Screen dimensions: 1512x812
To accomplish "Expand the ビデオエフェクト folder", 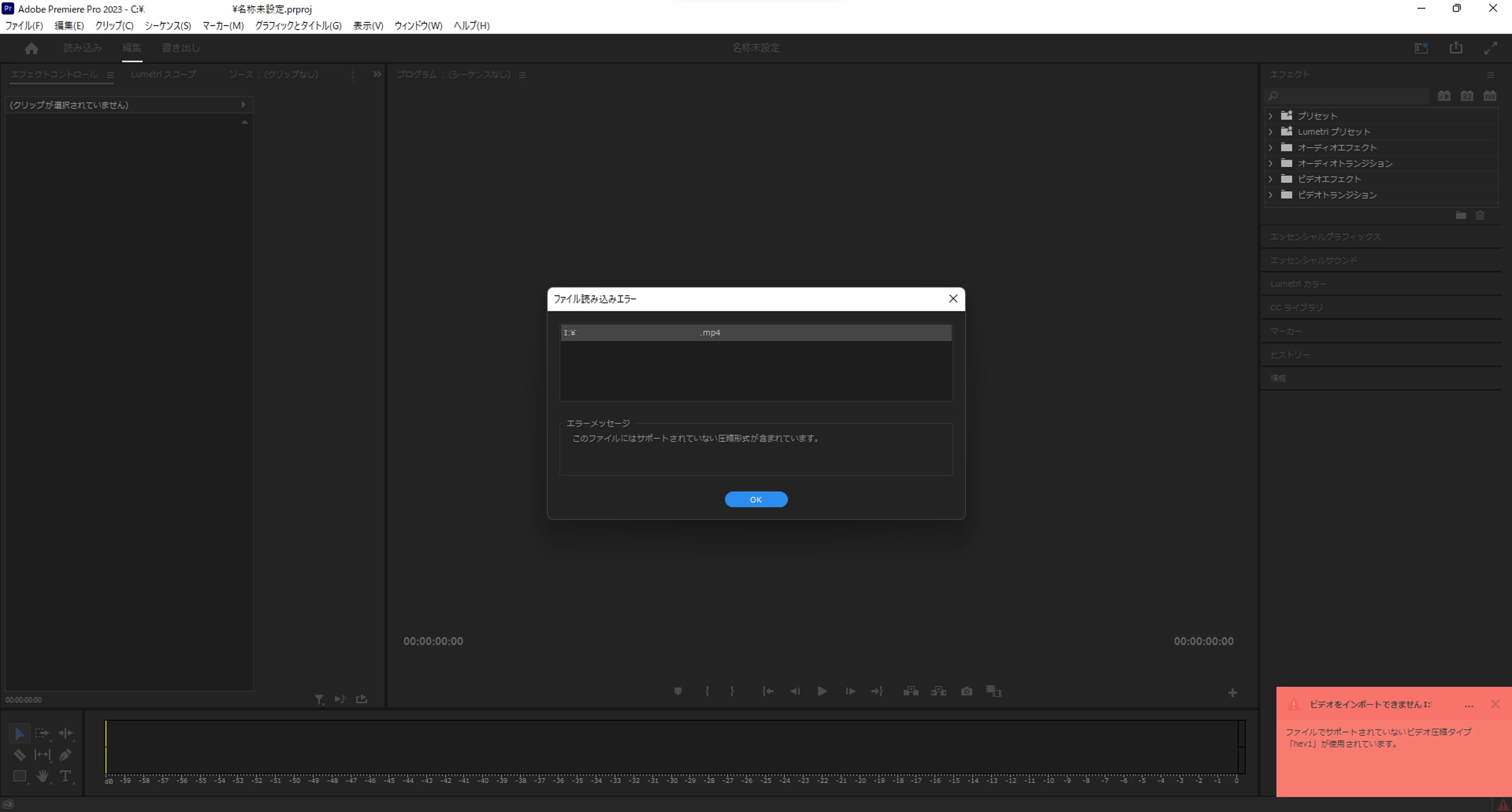I will tap(1271, 179).
